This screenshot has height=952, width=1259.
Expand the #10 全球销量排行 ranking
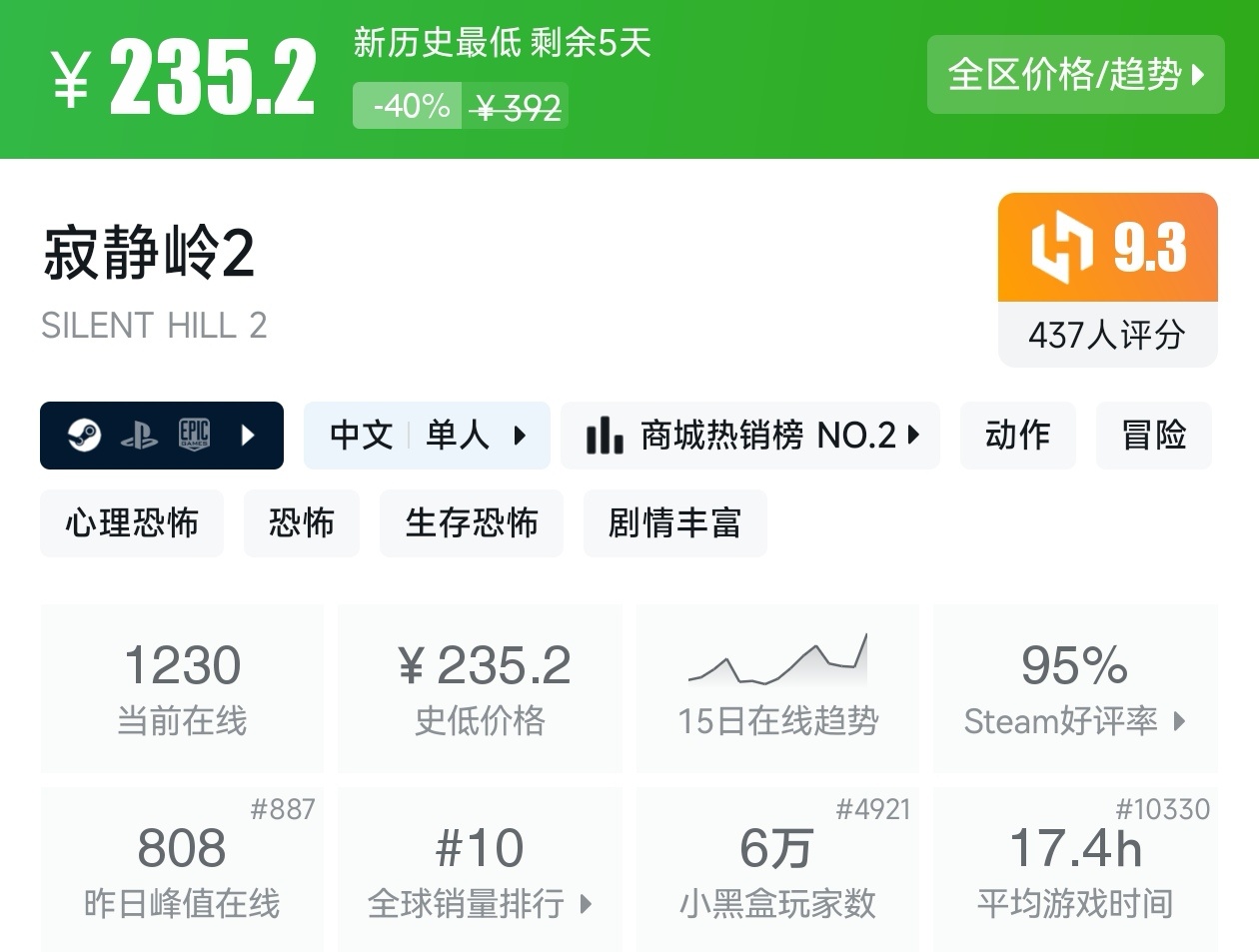pos(480,869)
